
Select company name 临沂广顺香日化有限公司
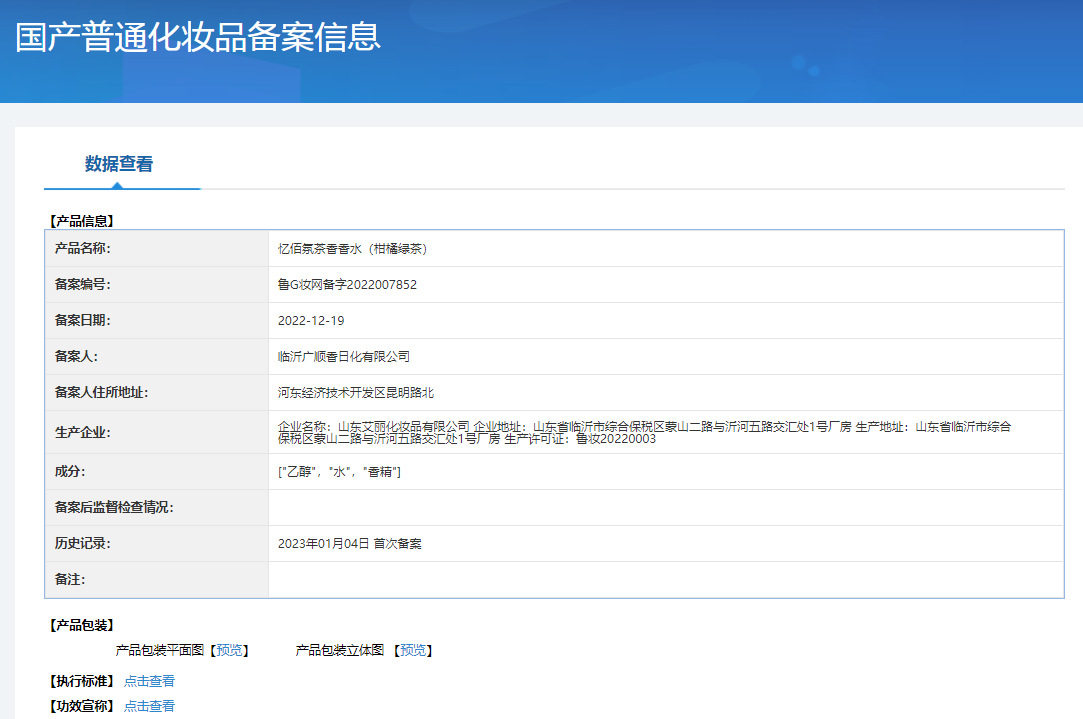click(x=344, y=356)
